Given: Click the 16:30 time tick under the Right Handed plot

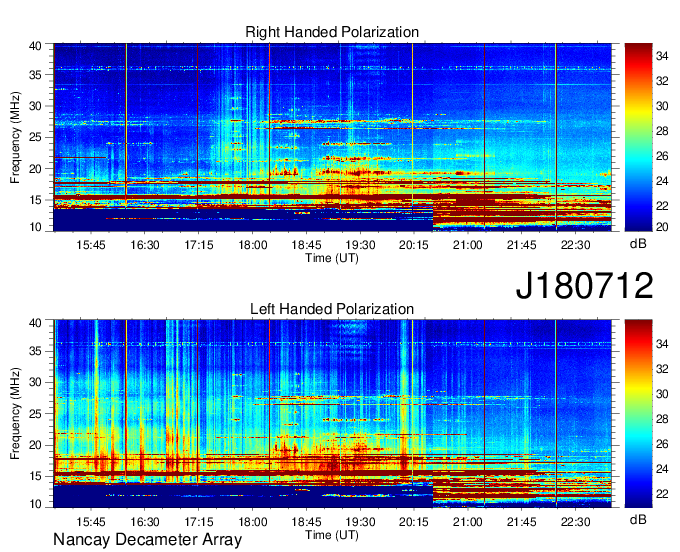Looking at the screenshot, I should pos(145,245).
